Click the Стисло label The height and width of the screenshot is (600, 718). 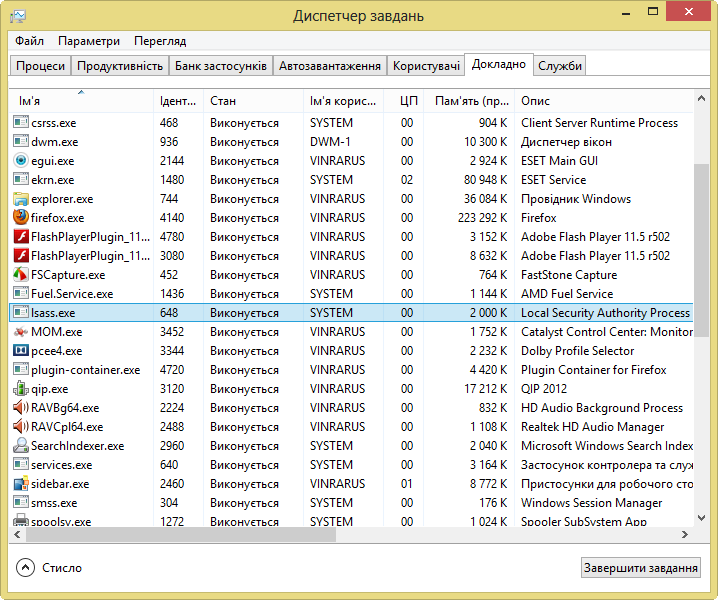62,567
